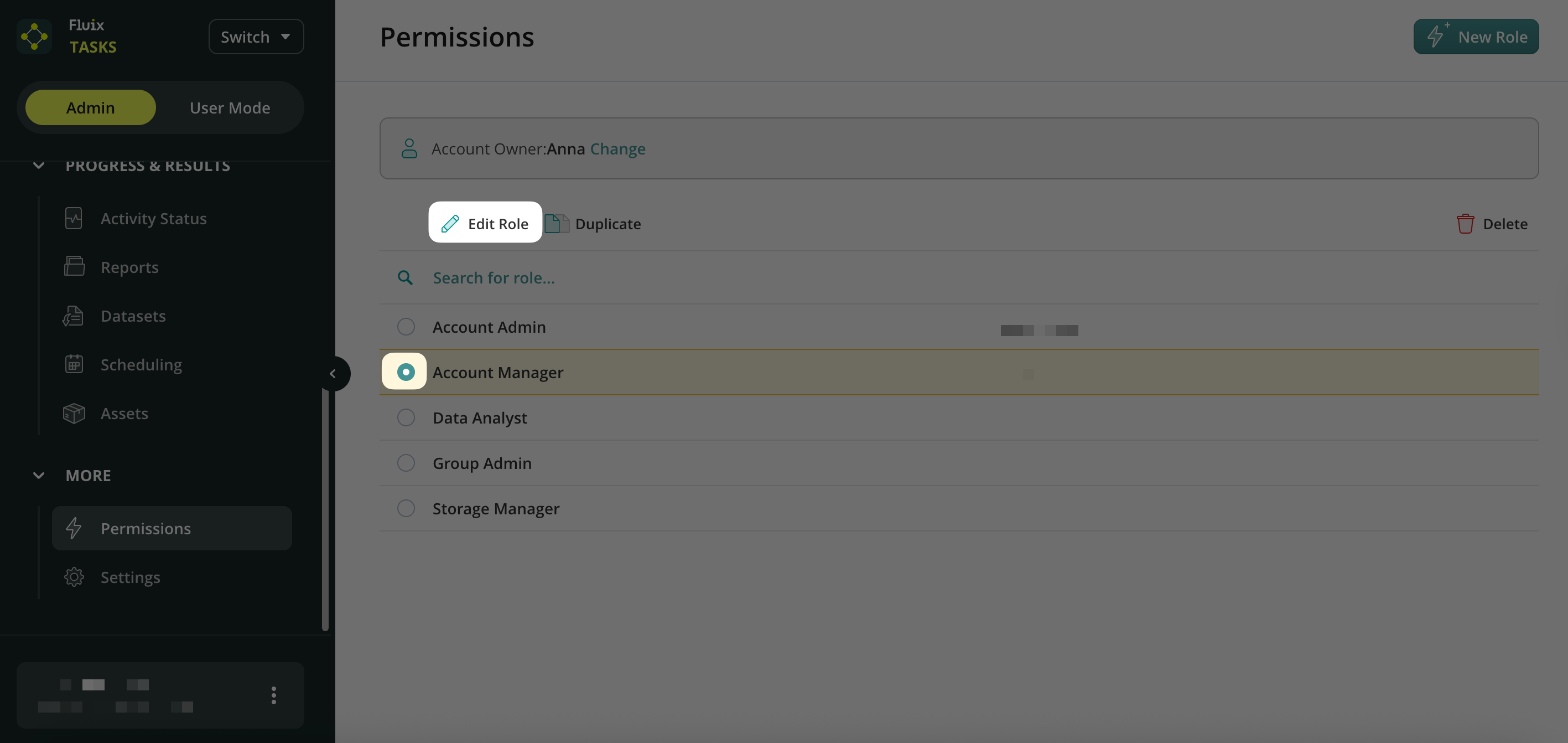Open Reports from the sidebar icon
Image resolution: width=1568 pixels, height=743 pixels.
[x=74, y=267]
